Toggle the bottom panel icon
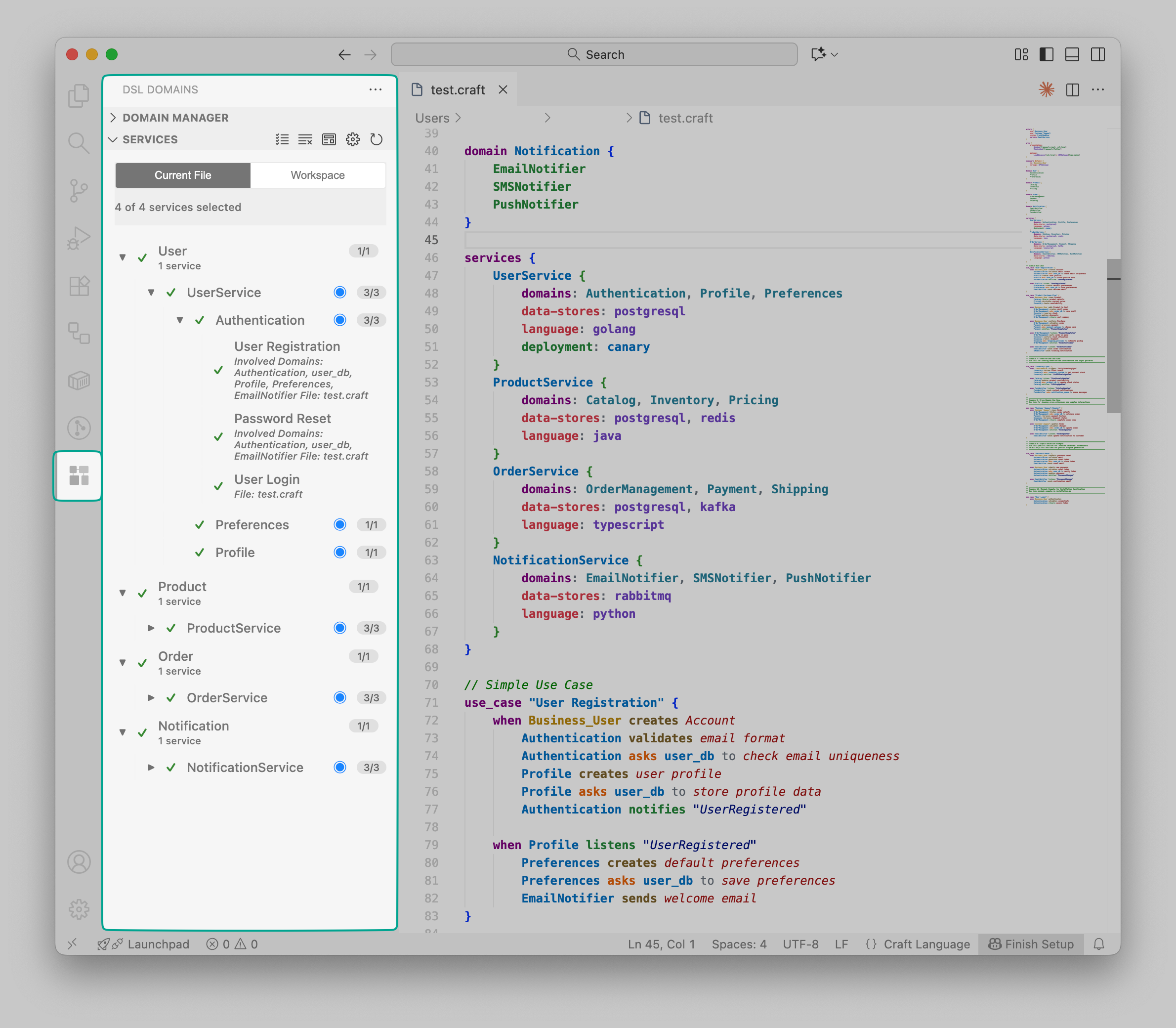 (x=1072, y=54)
